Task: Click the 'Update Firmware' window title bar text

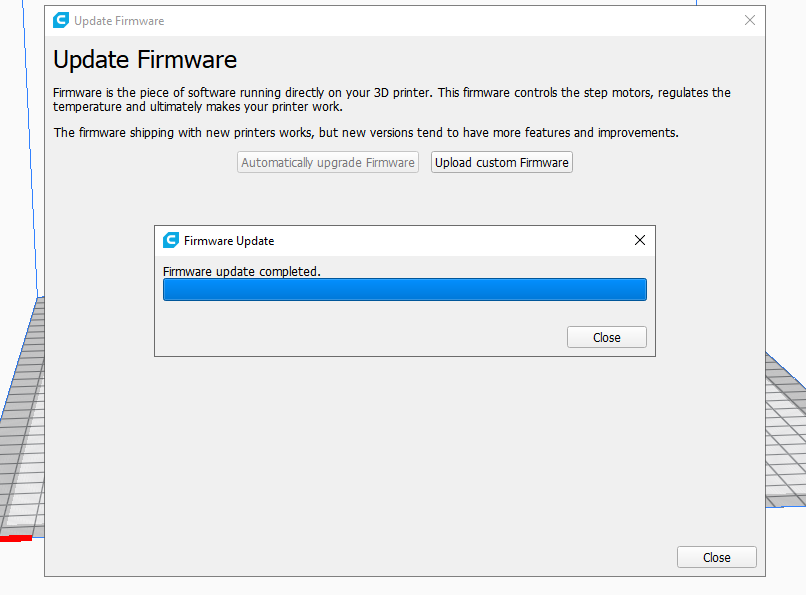Action: pyautogui.click(x=119, y=21)
